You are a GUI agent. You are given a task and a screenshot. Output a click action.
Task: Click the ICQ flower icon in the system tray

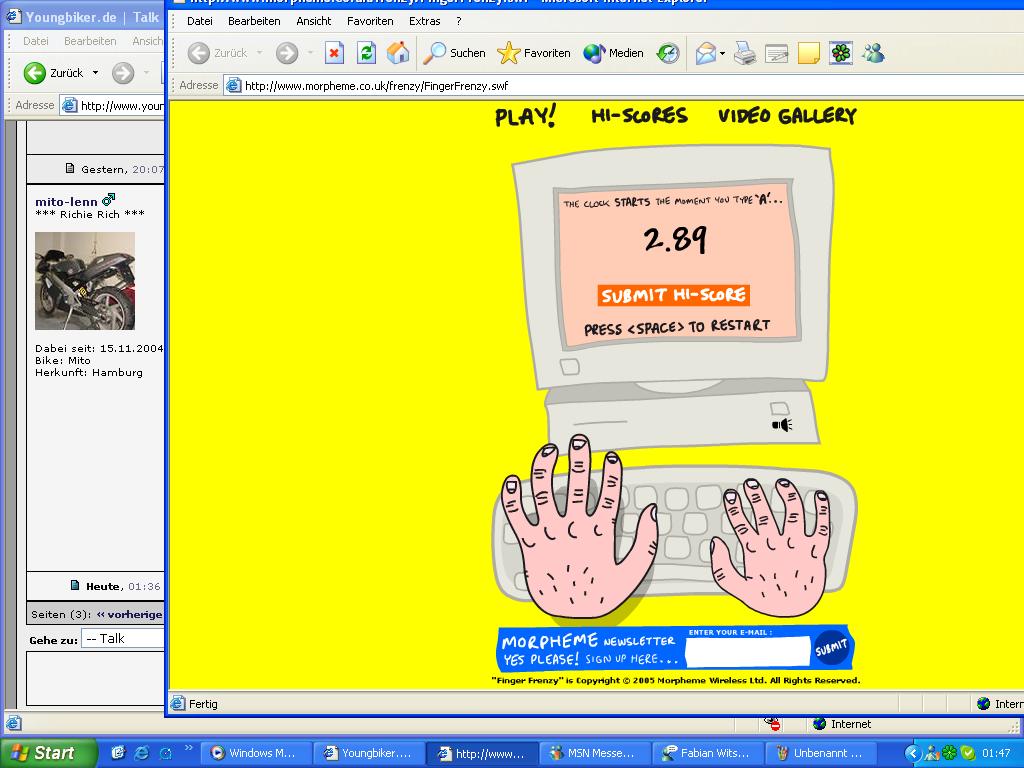pos(950,753)
